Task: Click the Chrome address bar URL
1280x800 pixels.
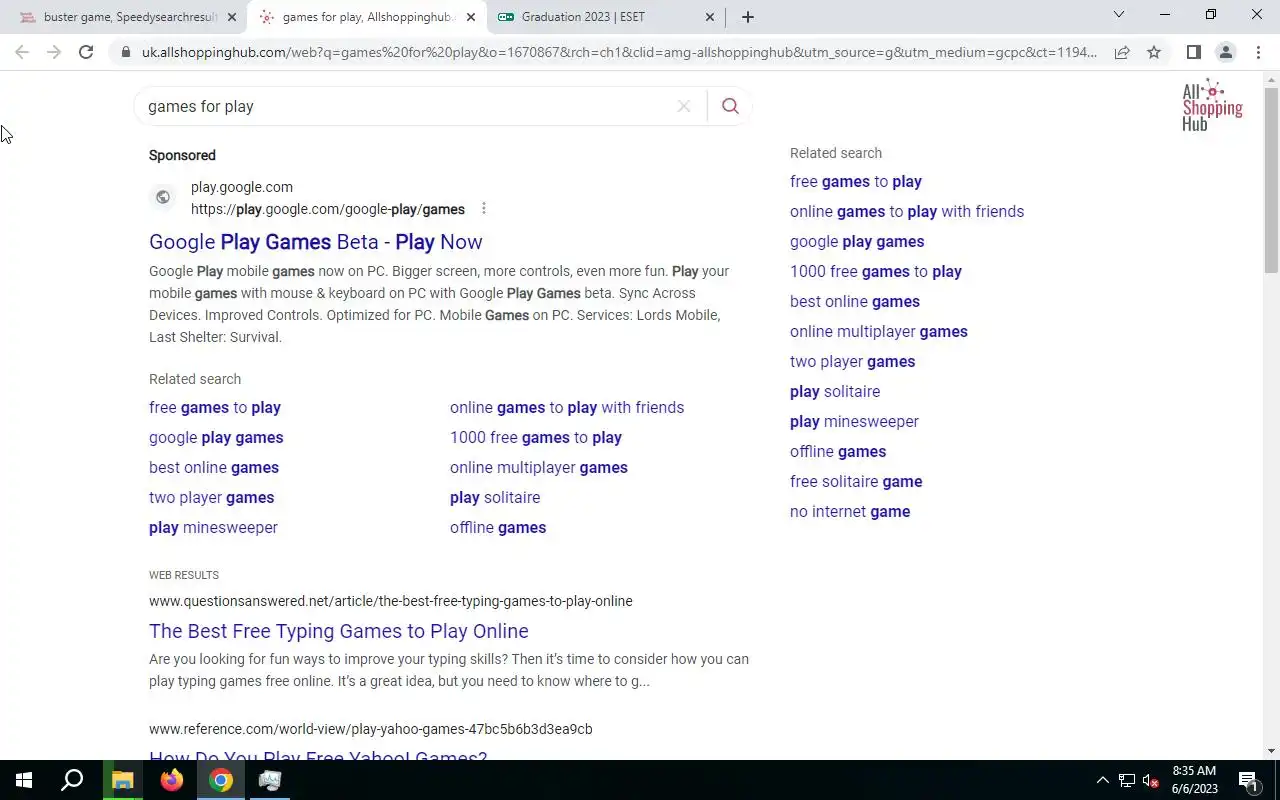Action: click(x=619, y=52)
